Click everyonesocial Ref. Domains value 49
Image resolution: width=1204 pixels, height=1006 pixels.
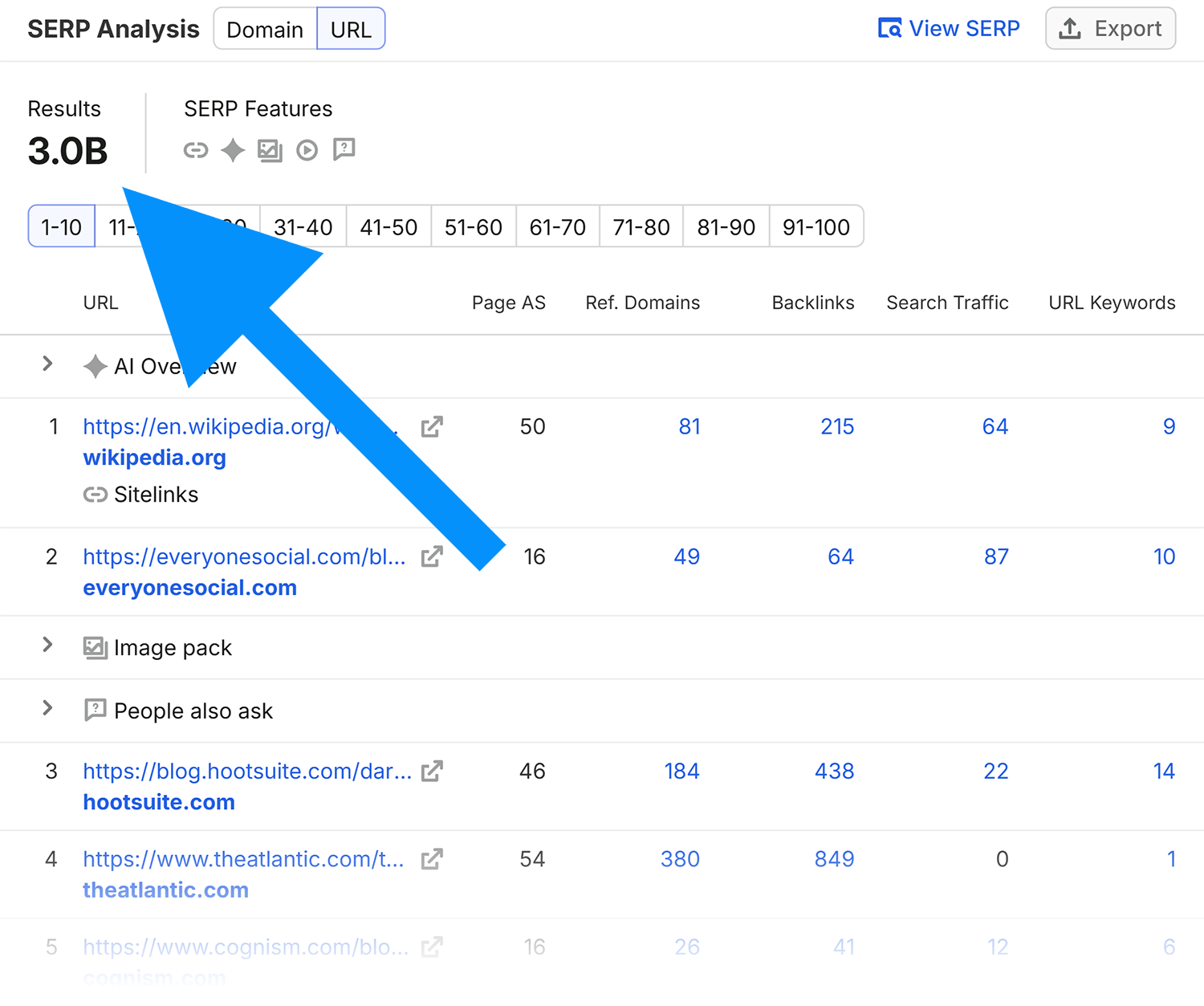687,556
